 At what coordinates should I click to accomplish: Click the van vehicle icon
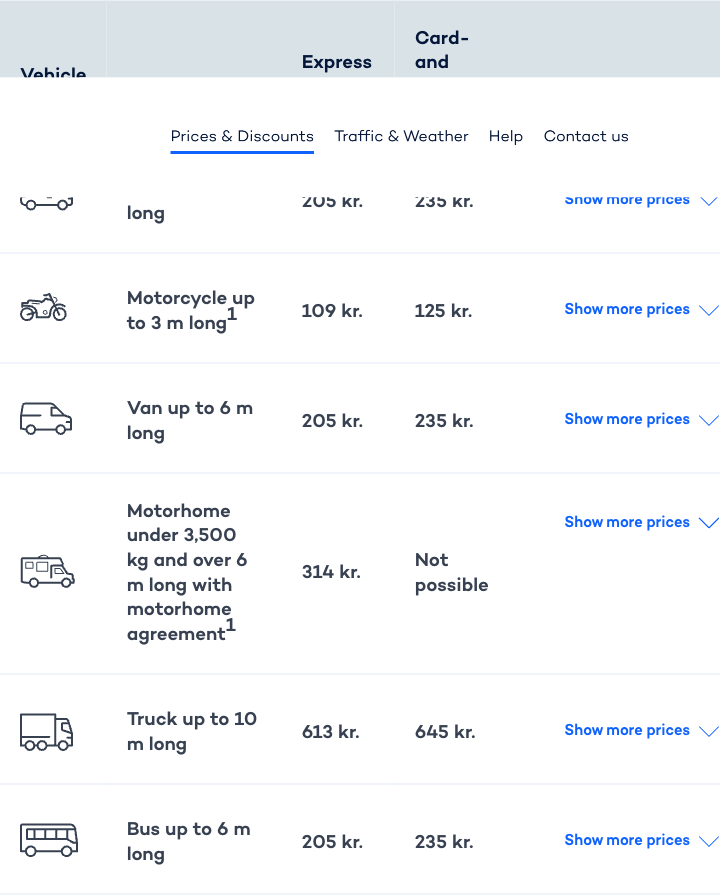(46, 419)
